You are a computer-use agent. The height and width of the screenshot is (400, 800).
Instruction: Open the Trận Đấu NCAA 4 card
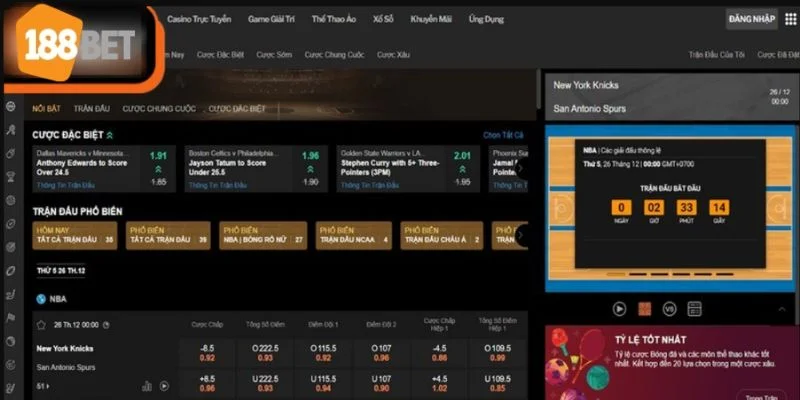[x=354, y=235]
